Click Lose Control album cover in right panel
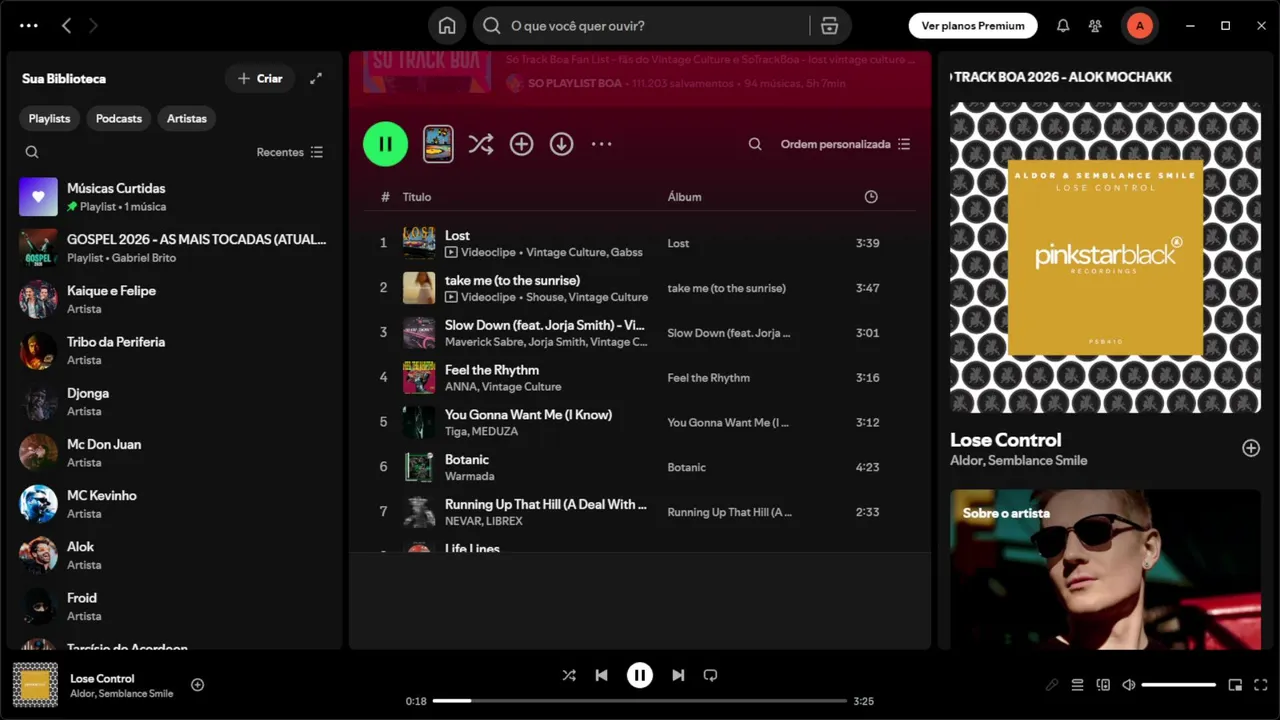This screenshot has width=1280, height=720. pos(1105,257)
